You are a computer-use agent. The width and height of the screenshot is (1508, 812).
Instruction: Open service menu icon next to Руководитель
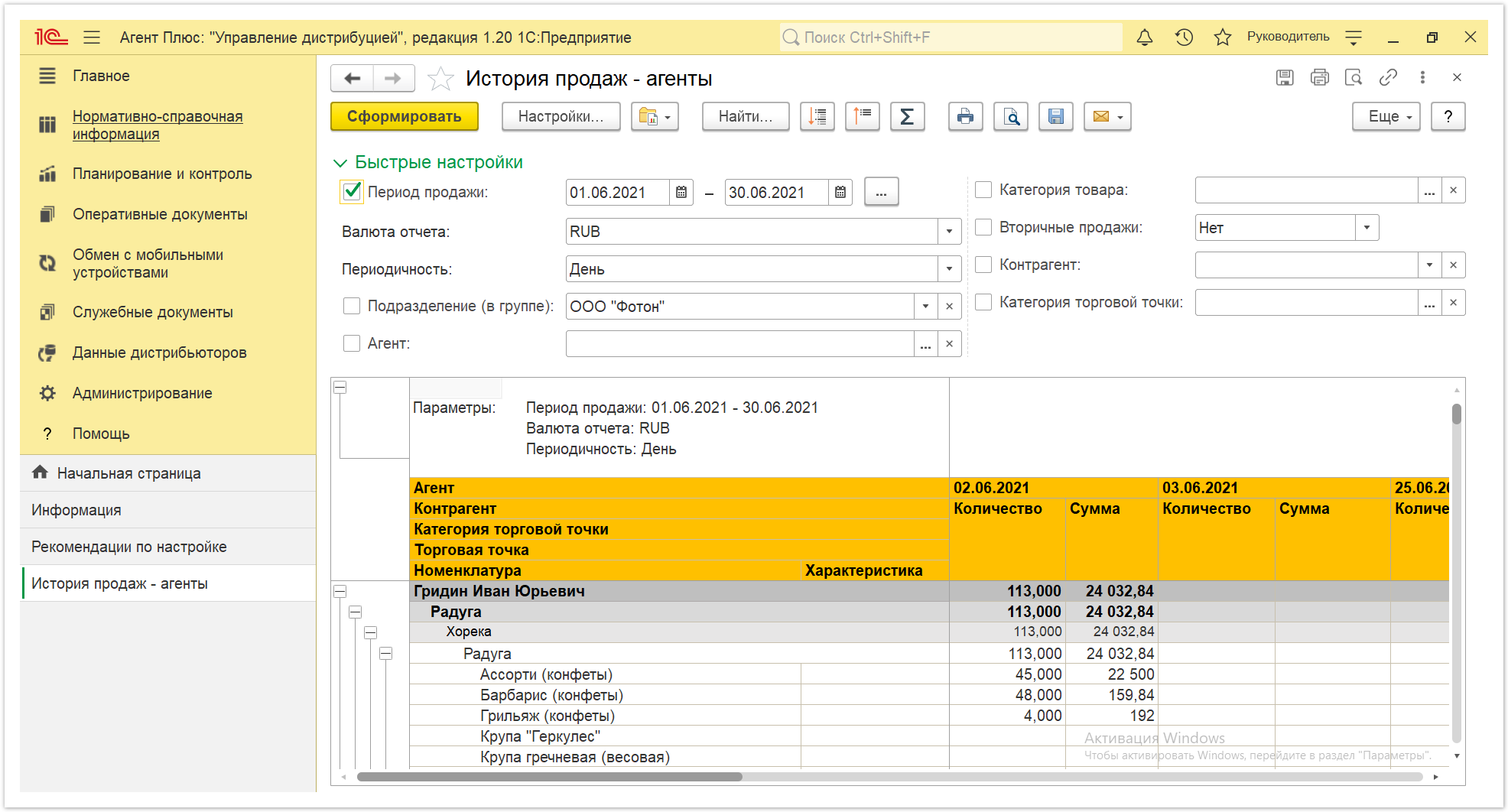coord(1354,37)
